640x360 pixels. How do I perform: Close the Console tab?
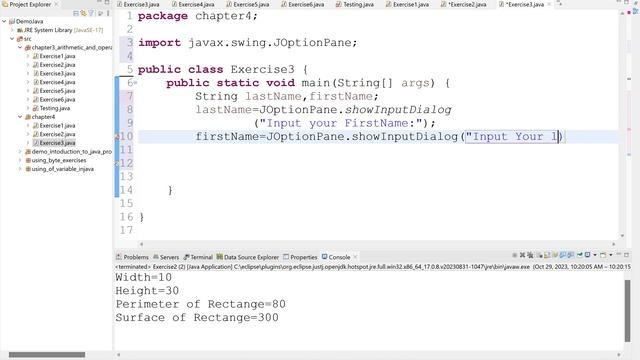(355, 257)
